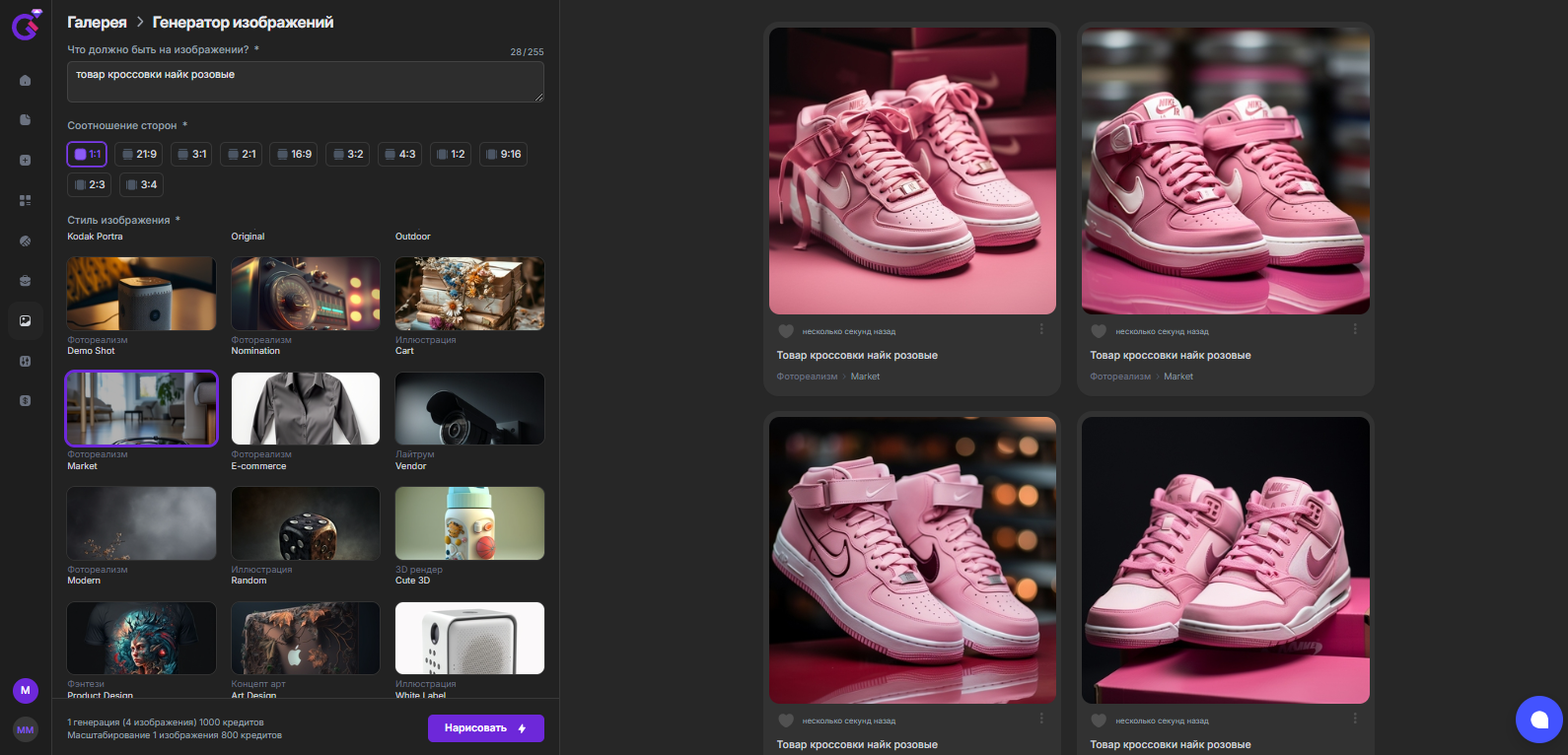Click the MM avatar at the sidebar bottom

coord(26,730)
